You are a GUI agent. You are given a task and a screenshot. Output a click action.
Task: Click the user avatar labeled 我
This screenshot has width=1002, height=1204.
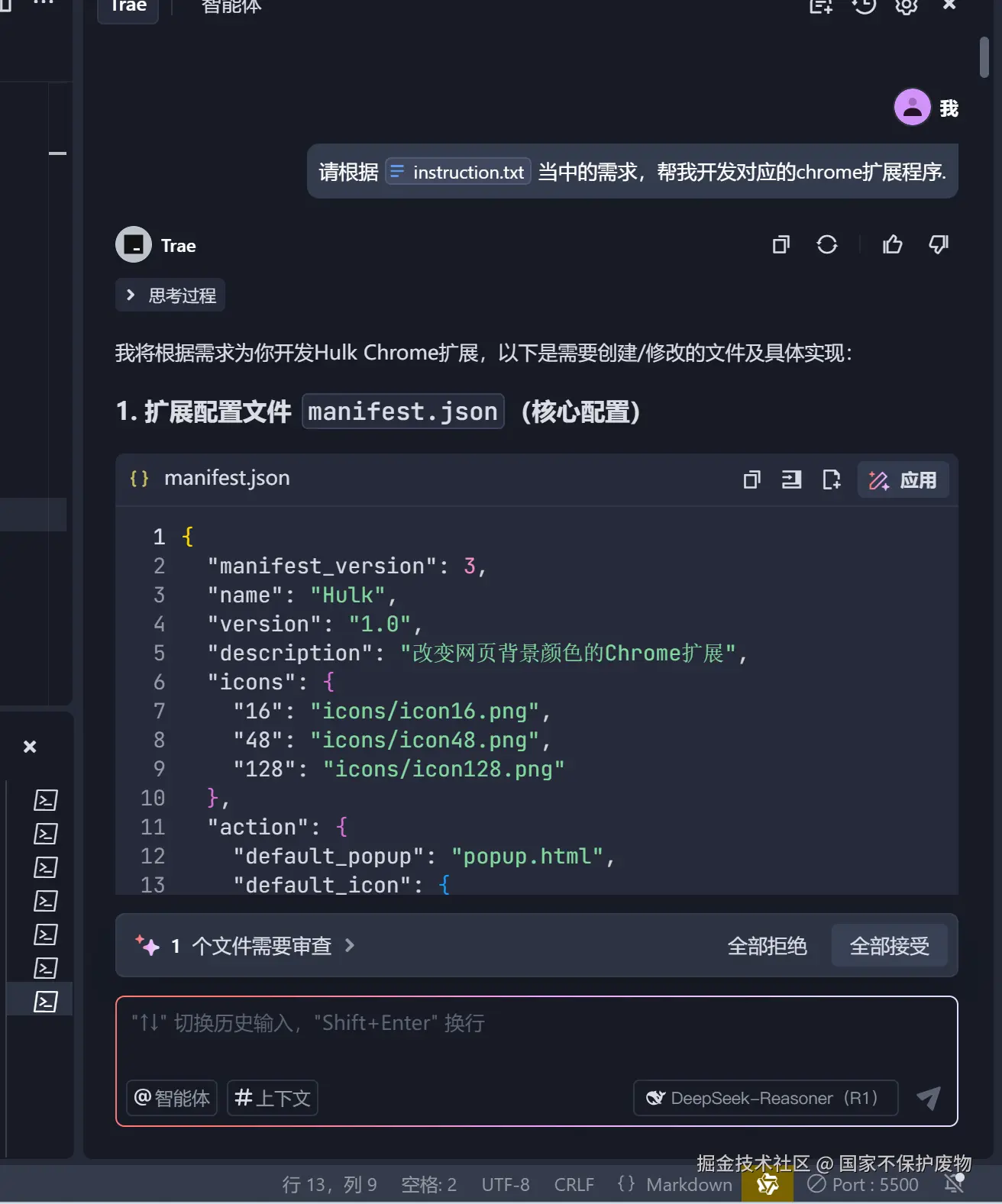912,107
